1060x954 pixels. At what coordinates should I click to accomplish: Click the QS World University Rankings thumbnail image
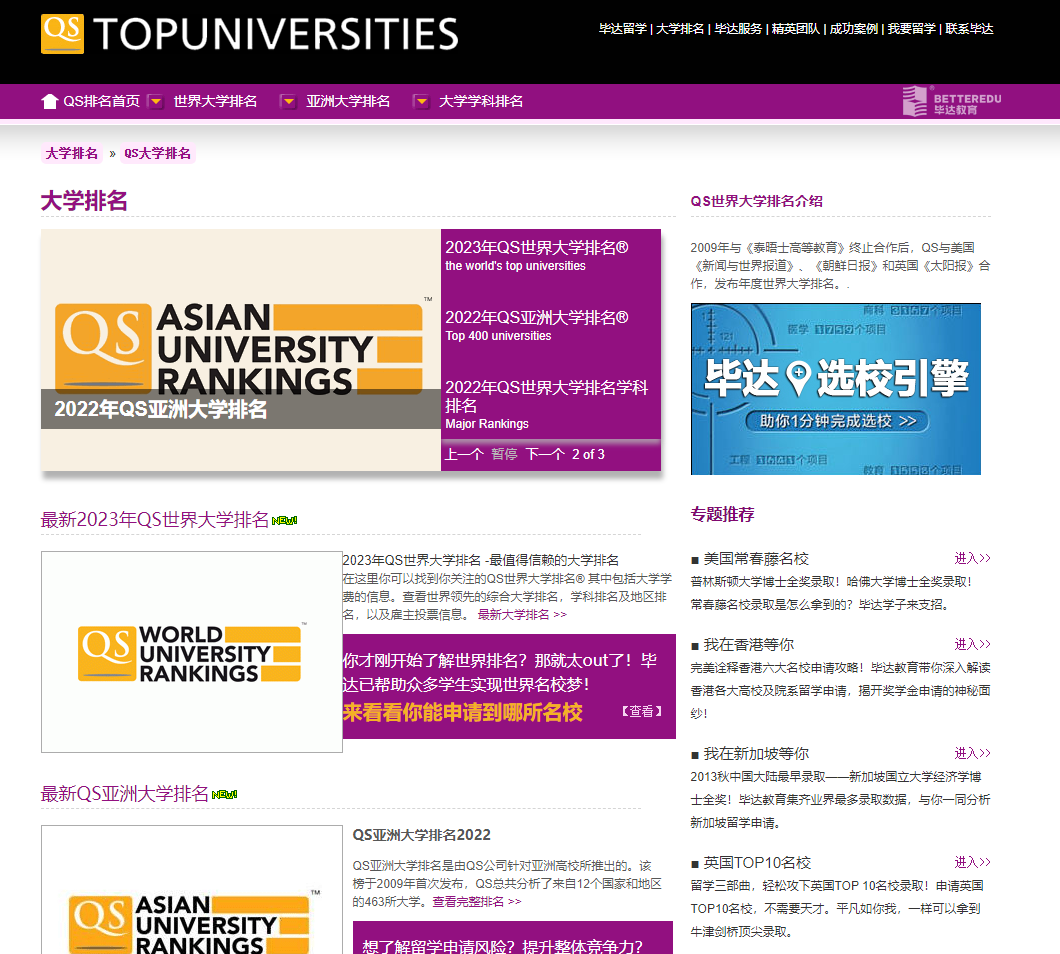tap(191, 651)
